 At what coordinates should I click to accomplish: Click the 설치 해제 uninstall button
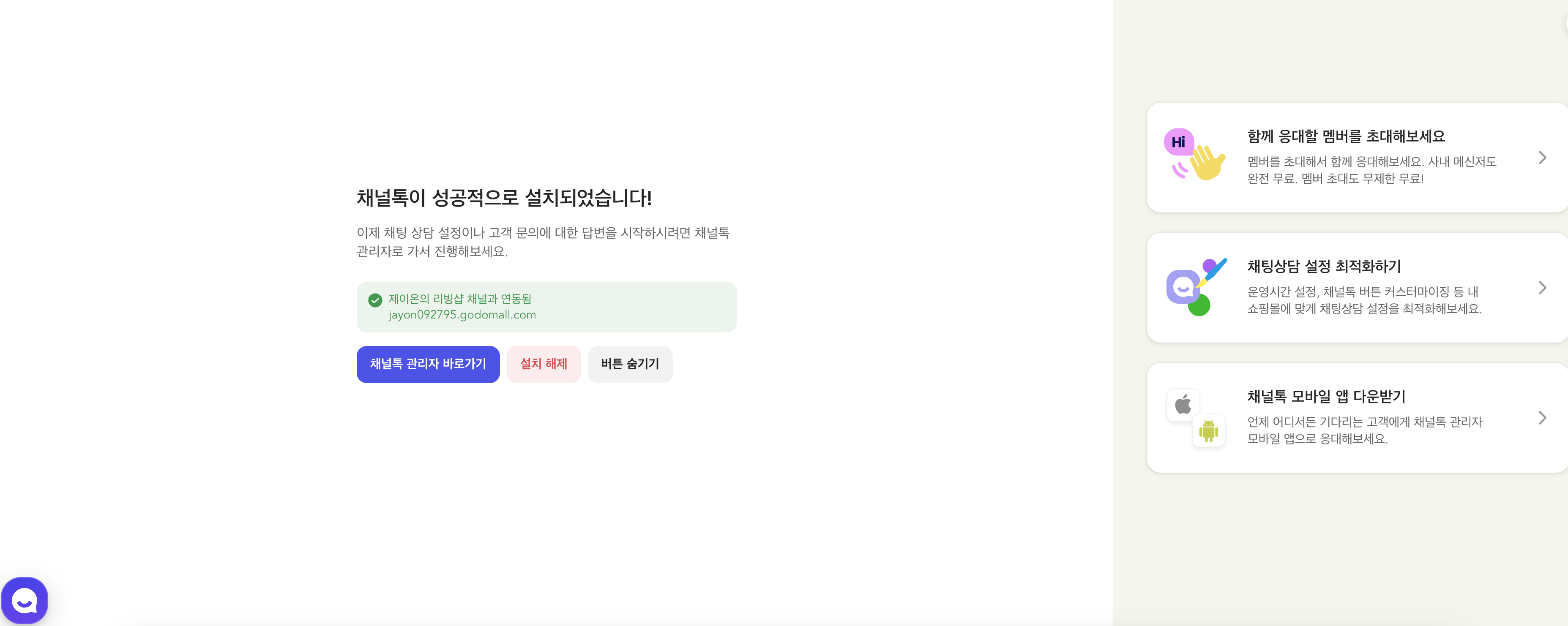543,364
